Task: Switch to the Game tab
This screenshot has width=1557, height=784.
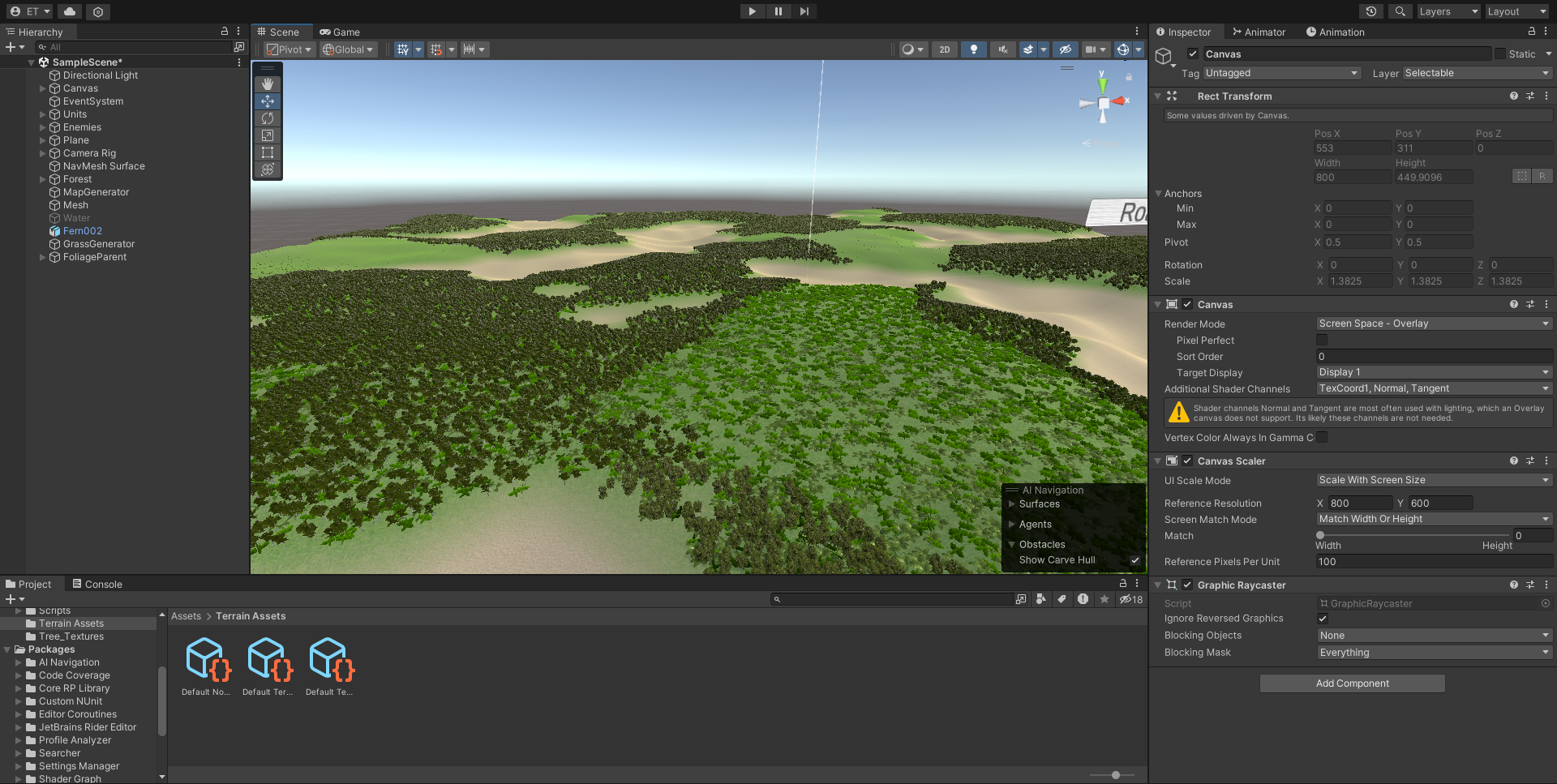Action: [340, 32]
